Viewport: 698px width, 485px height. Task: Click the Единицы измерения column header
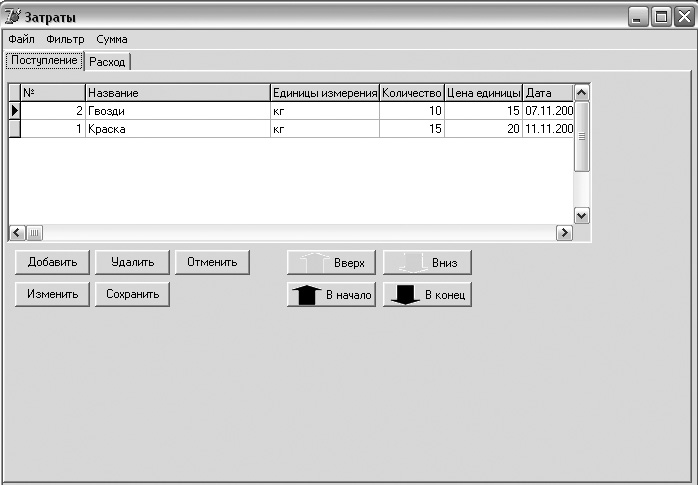(x=325, y=93)
